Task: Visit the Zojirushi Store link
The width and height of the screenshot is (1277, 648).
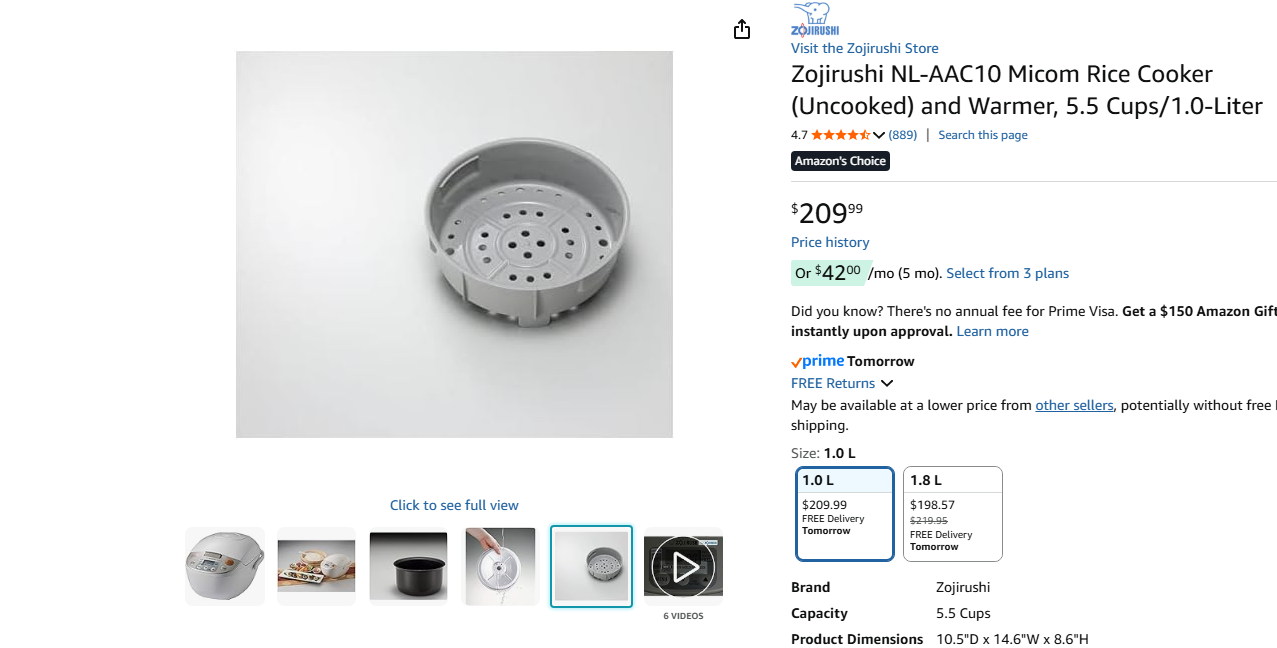Action: coord(864,48)
